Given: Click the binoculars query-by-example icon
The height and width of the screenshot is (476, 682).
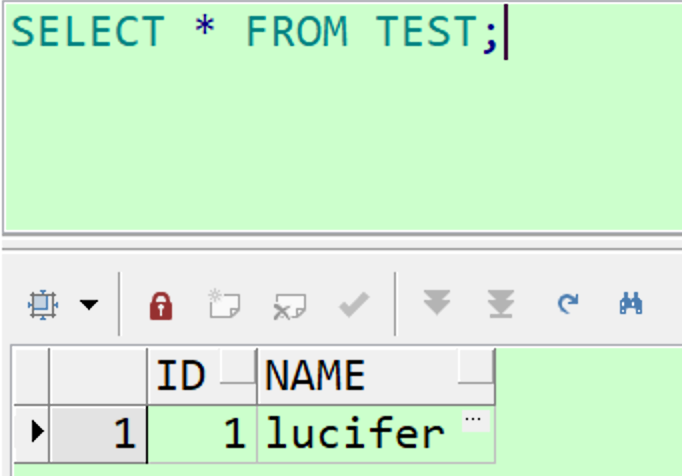Looking at the screenshot, I should pyautogui.click(x=631, y=303).
